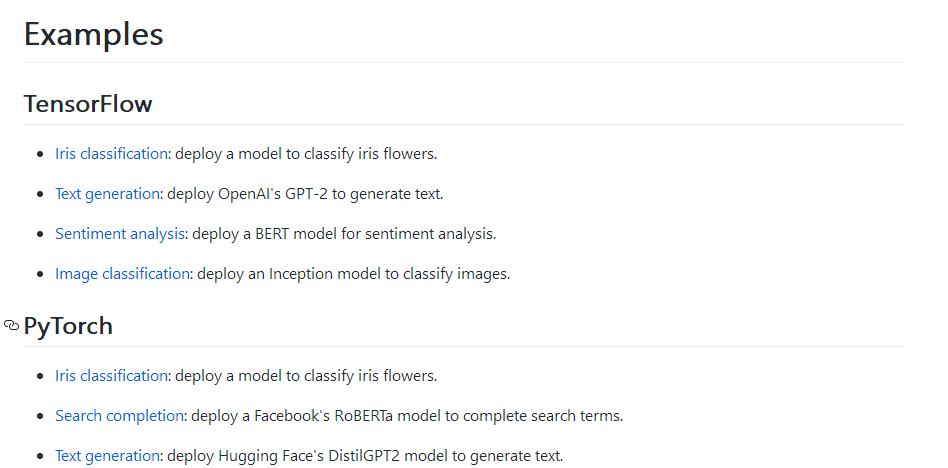Screen dimensions: 948x468
Task: Follow the Search completion link
Action: [x=120, y=416]
